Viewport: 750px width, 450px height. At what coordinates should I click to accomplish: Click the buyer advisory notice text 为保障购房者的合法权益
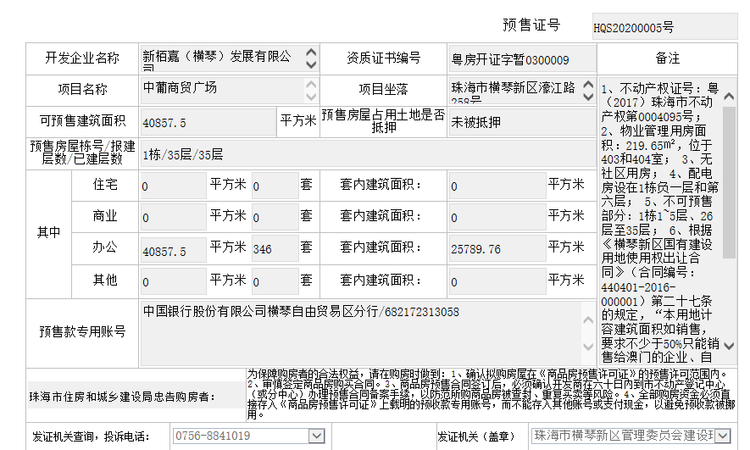point(491,395)
